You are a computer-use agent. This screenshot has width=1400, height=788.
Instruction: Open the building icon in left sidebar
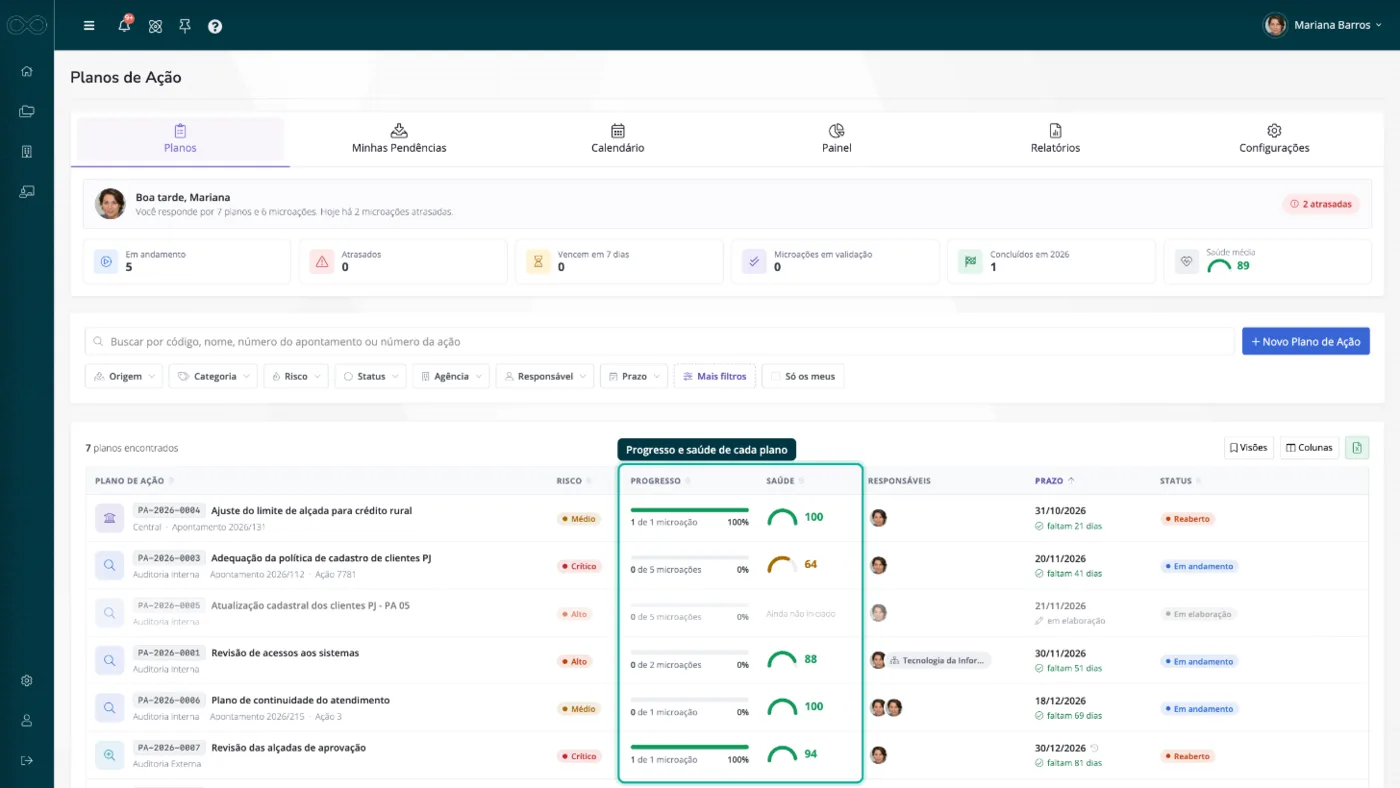click(27, 151)
